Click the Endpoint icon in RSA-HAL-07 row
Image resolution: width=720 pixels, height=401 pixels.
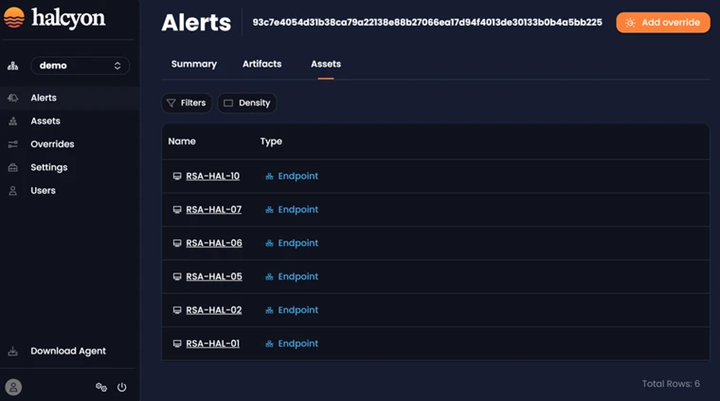tap(269, 210)
